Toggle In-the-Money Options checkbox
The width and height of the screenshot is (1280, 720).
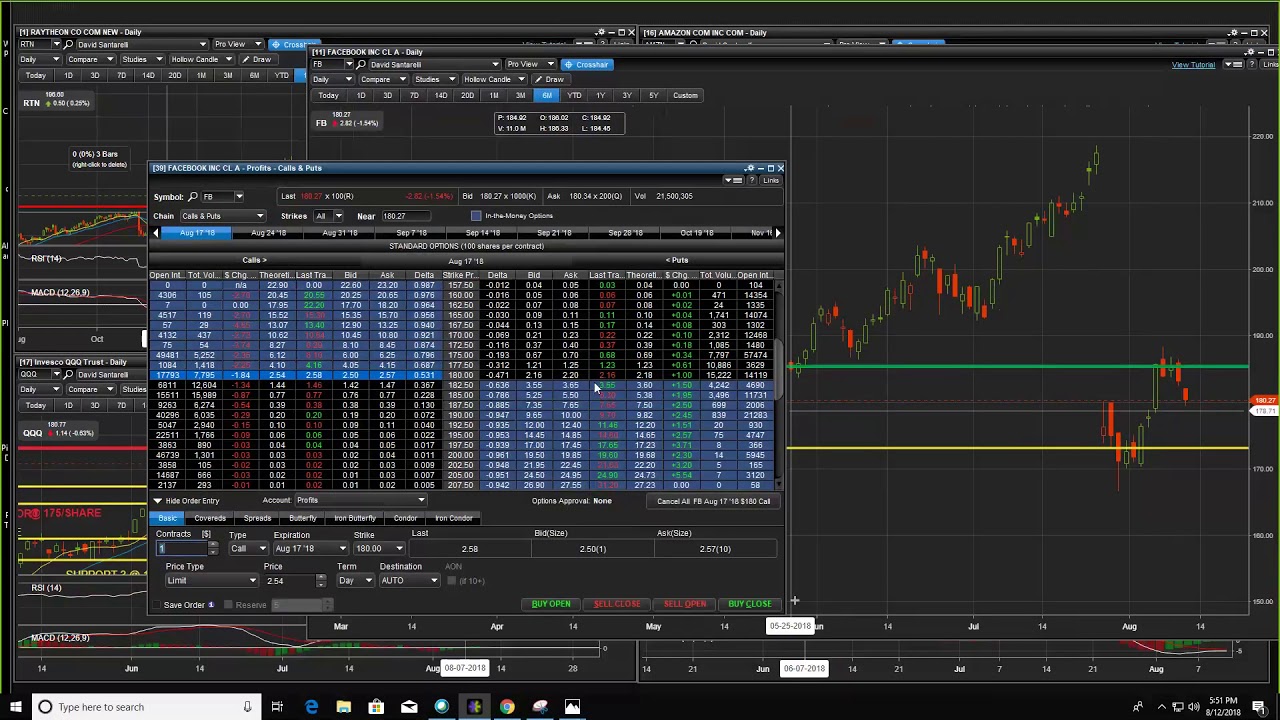pos(476,216)
